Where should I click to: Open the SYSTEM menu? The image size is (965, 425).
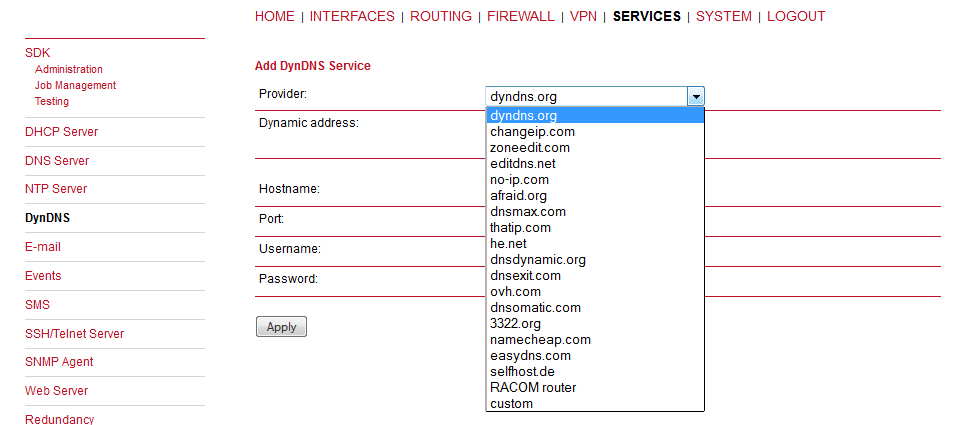click(724, 17)
